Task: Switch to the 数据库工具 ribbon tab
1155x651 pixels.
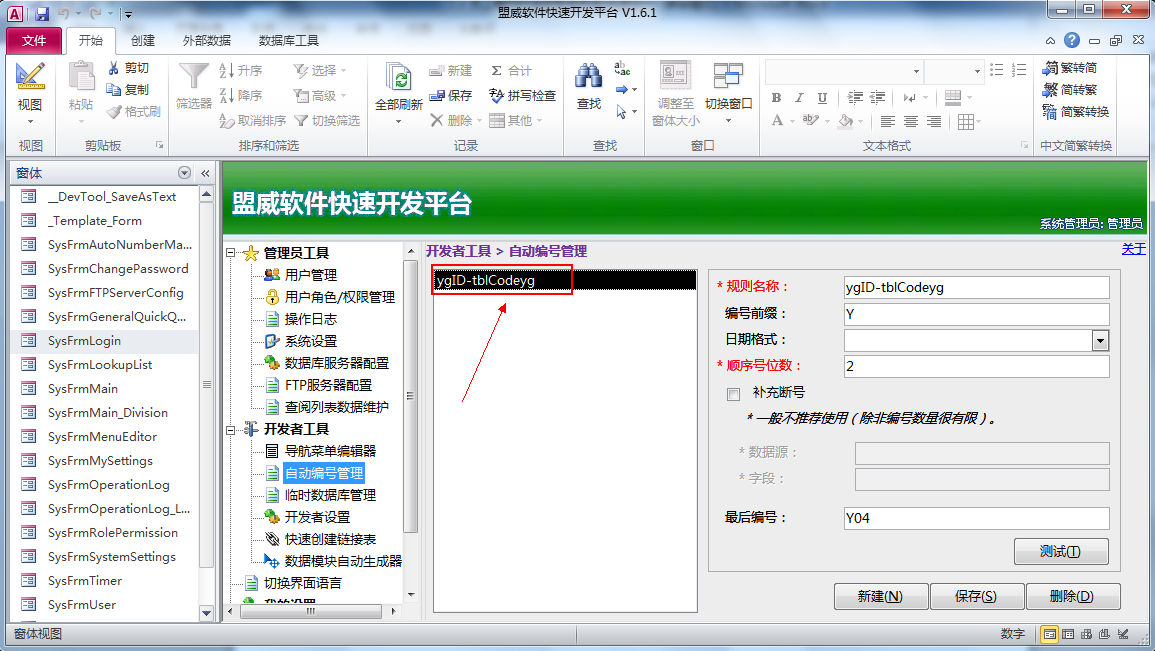Action: [x=289, y=41]
